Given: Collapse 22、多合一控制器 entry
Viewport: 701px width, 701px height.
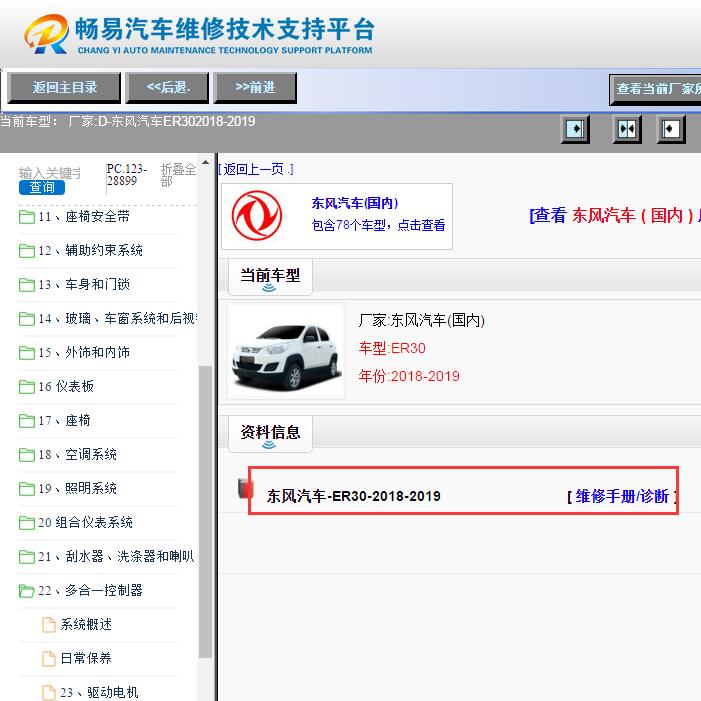Looking at the screenshot, I should pos(91,590).
